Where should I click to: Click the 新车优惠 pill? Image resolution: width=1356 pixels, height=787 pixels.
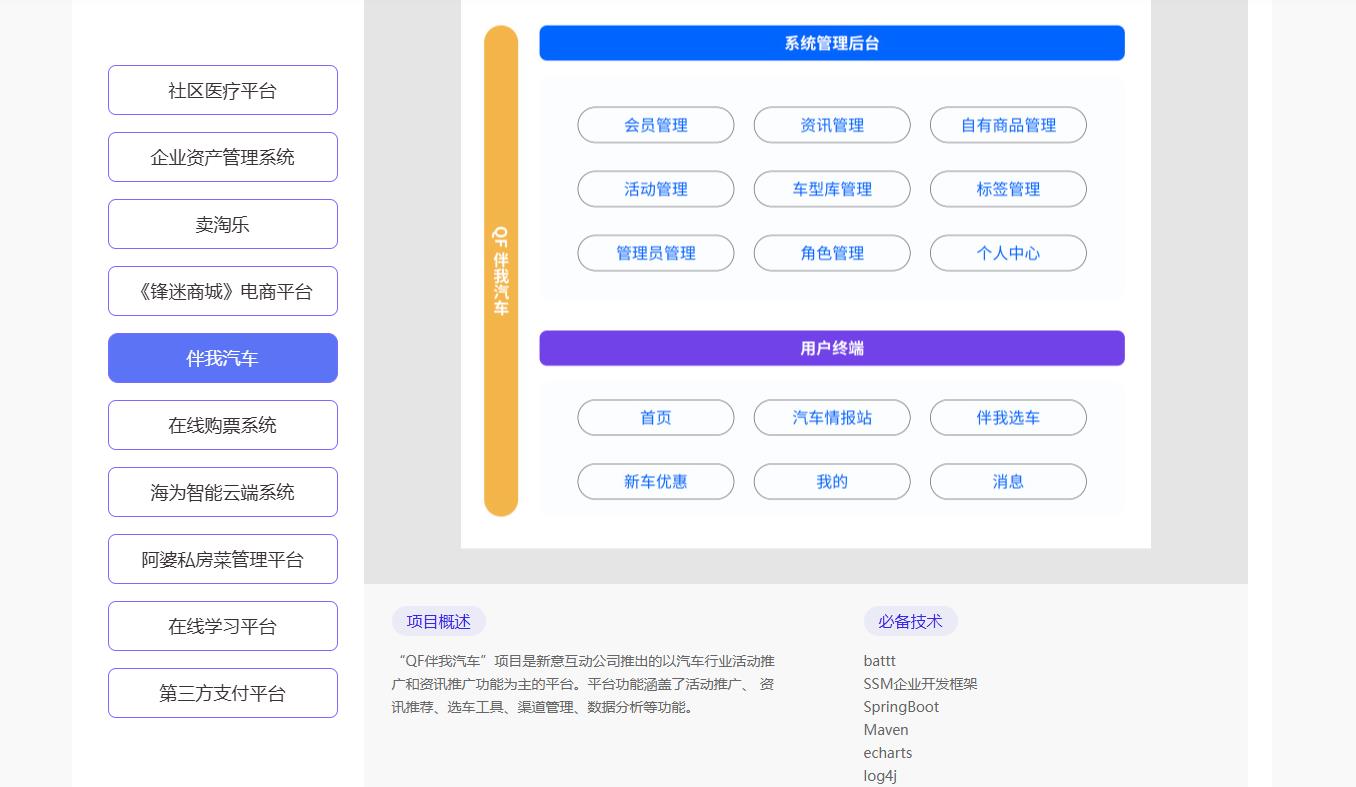coord(655,482)
